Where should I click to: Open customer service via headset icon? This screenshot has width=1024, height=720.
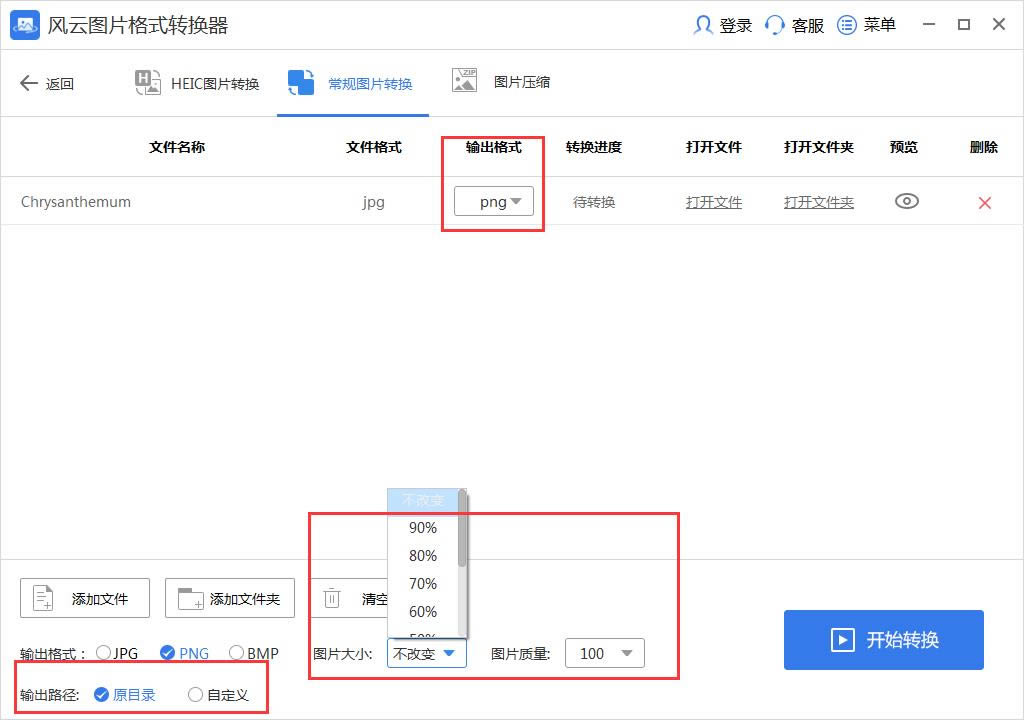[x=775, y=25]
